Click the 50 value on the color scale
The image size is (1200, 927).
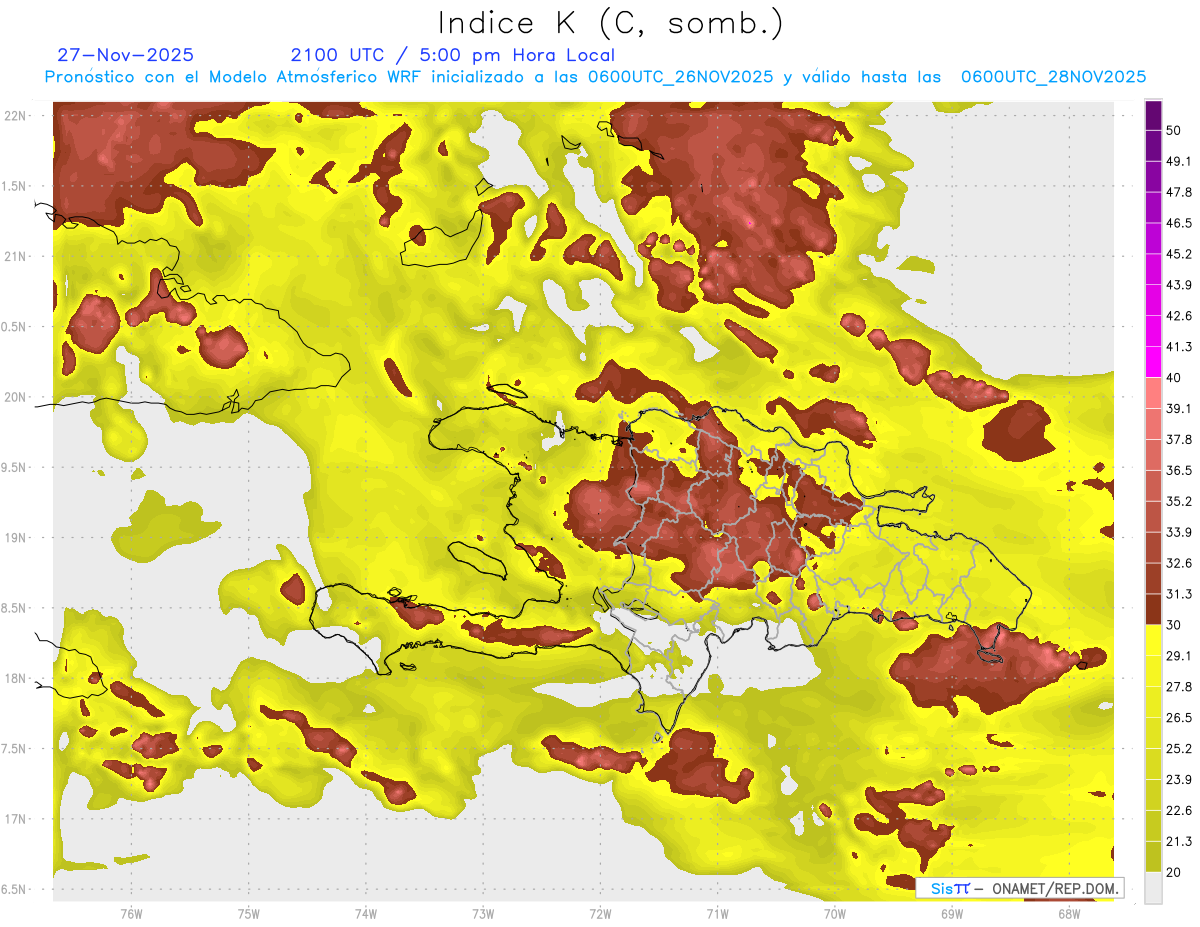tap(1175, 130)
